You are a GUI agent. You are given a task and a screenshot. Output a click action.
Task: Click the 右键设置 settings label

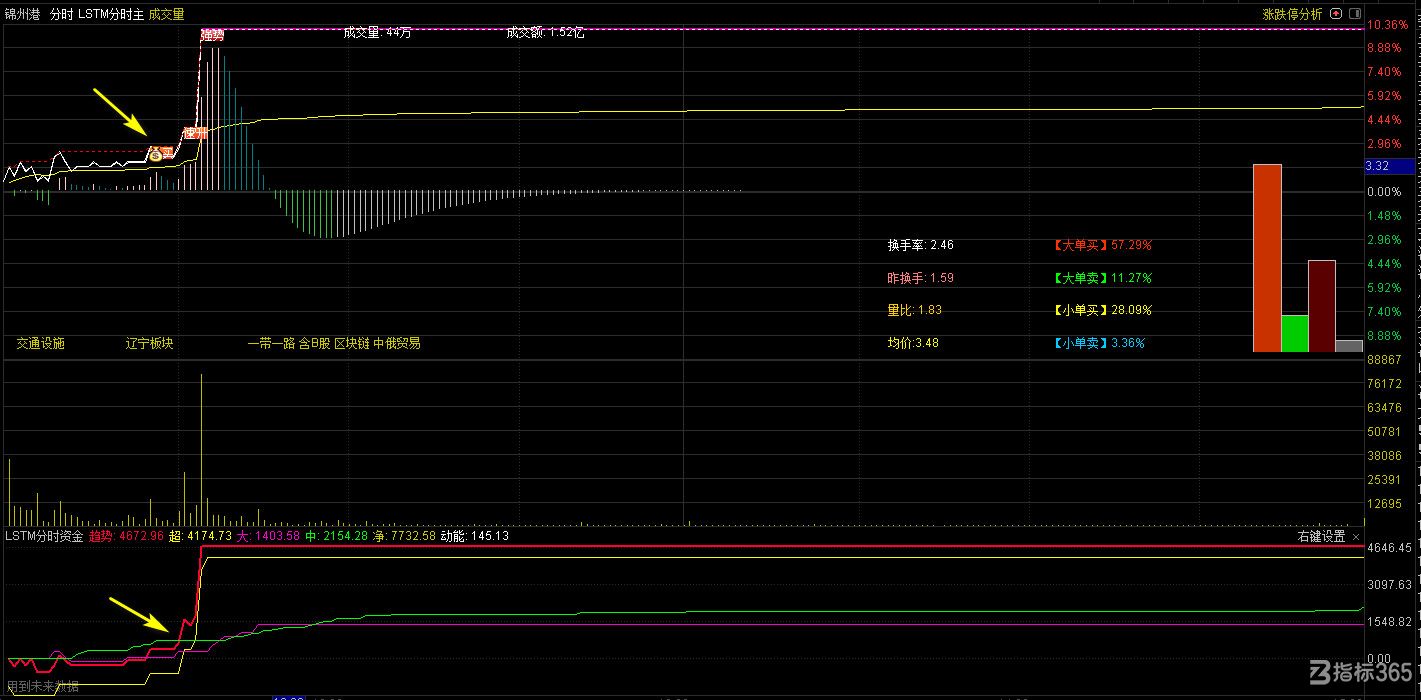tap(1321, 537)
